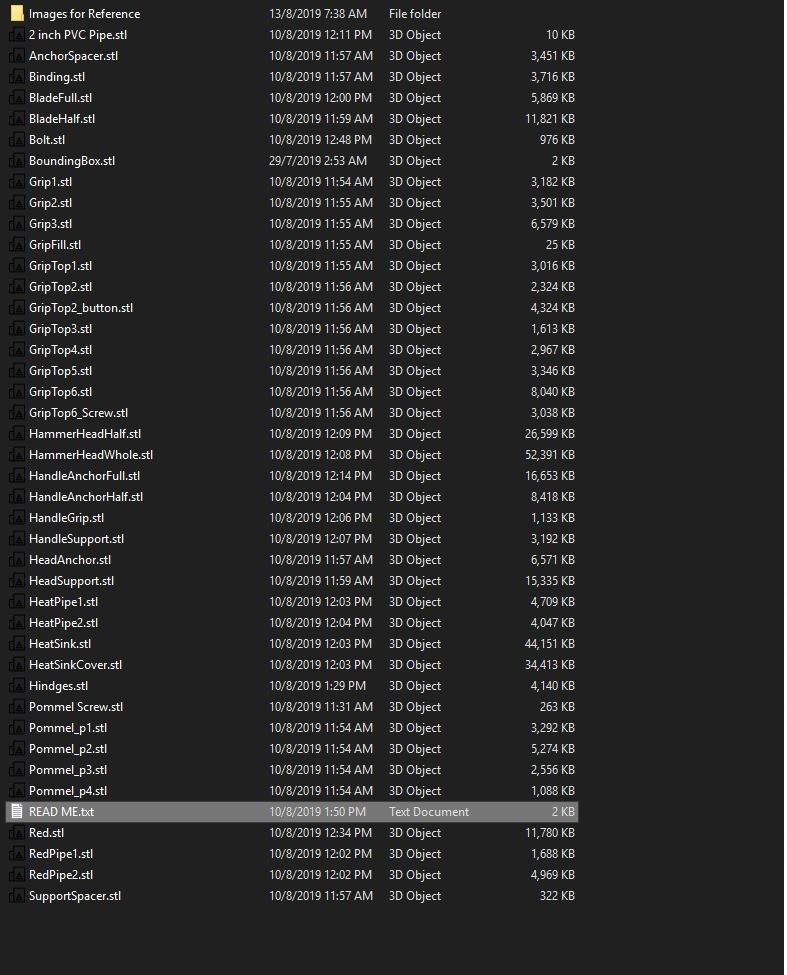Select the 2 inch PVC Pipe.stl icon
This screenshot has width=787, height=975.
point(16,35)
